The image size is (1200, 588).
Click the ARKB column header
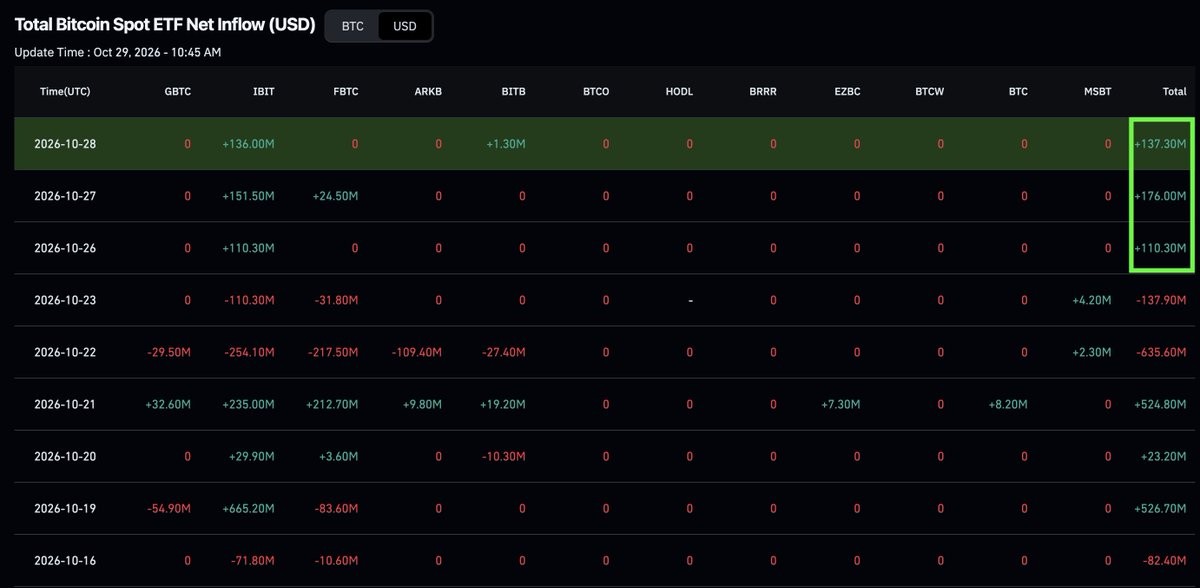(x=428, y=91)
